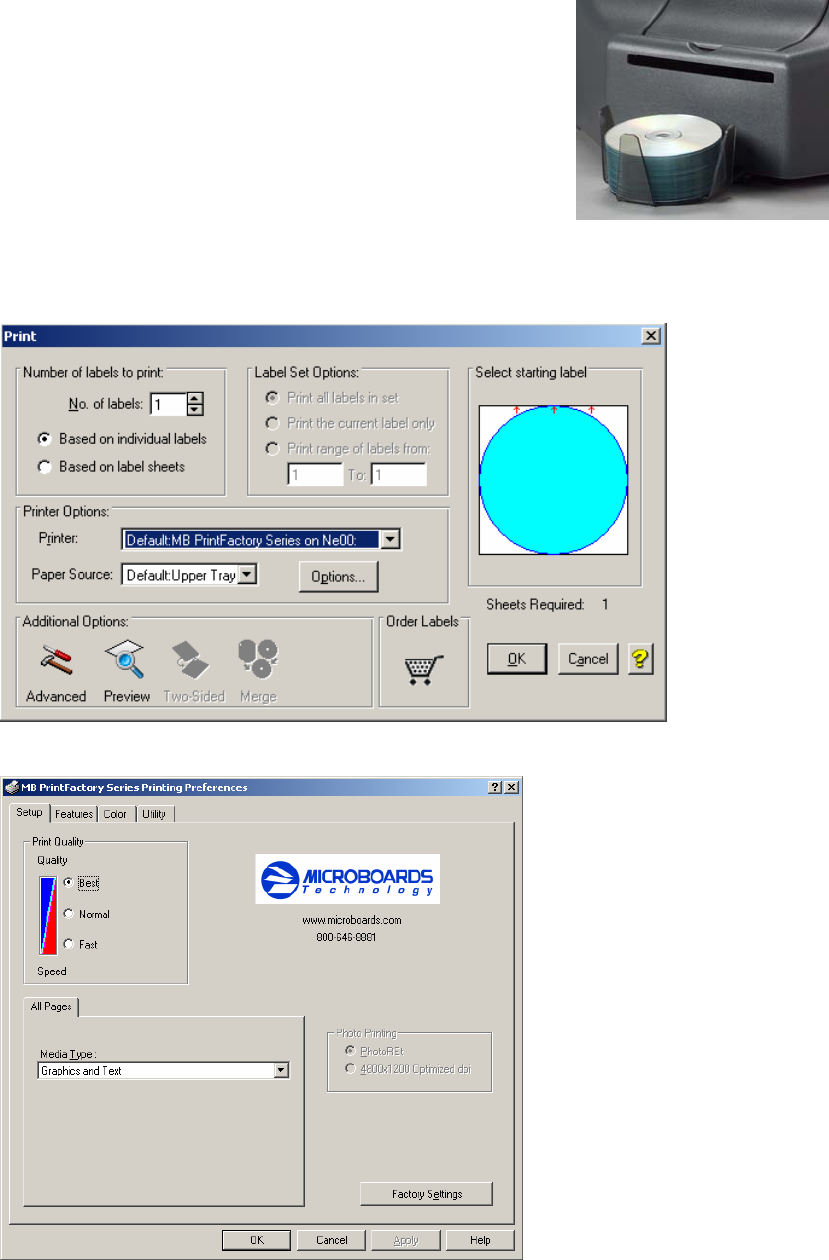Screen dimensions: 829x1260
Task: Select 4800x1200 Optimized dpi option
Action: click(x=349, y=1069)
